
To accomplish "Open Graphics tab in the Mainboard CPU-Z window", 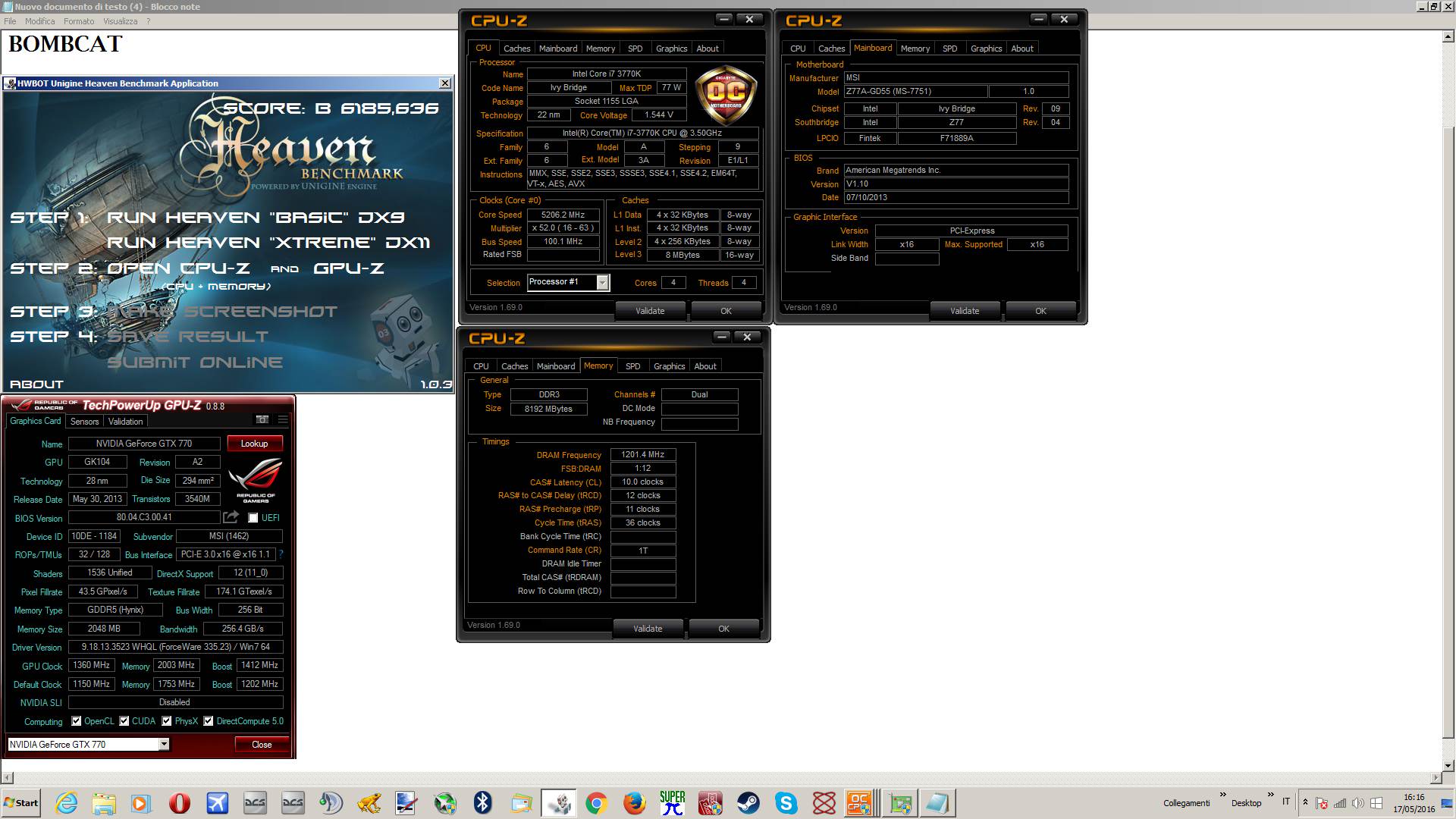I will tap(987, 49).
